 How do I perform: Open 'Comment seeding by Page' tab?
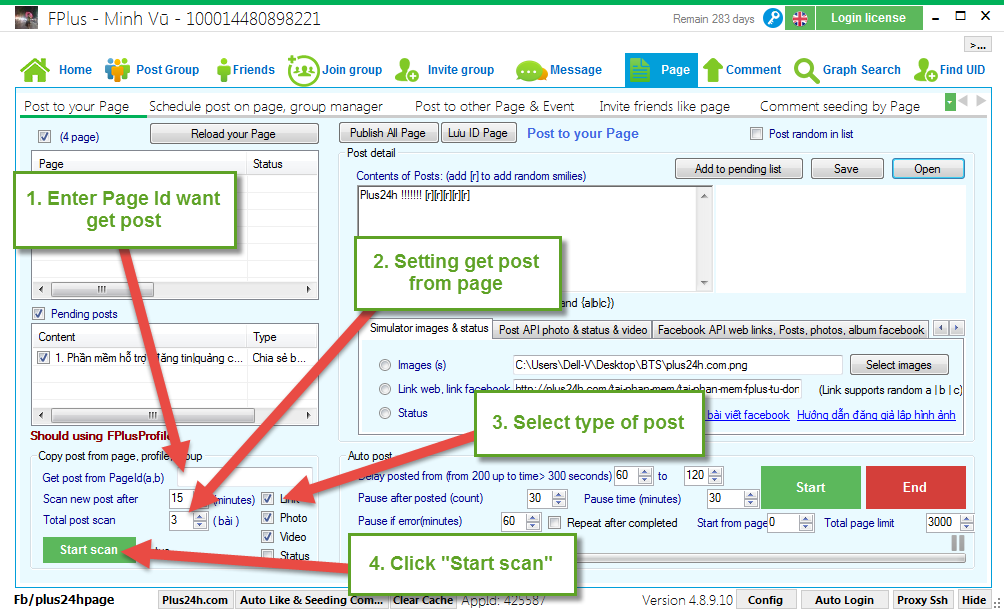[x=839, y=106]
